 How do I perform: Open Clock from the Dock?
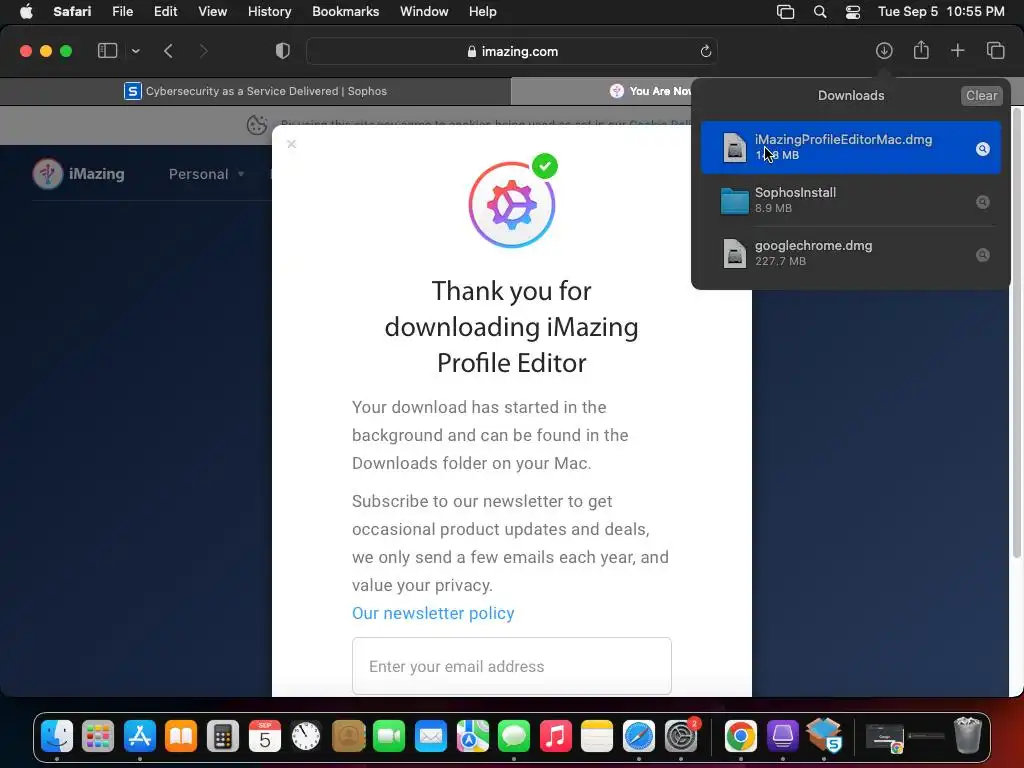306,737
